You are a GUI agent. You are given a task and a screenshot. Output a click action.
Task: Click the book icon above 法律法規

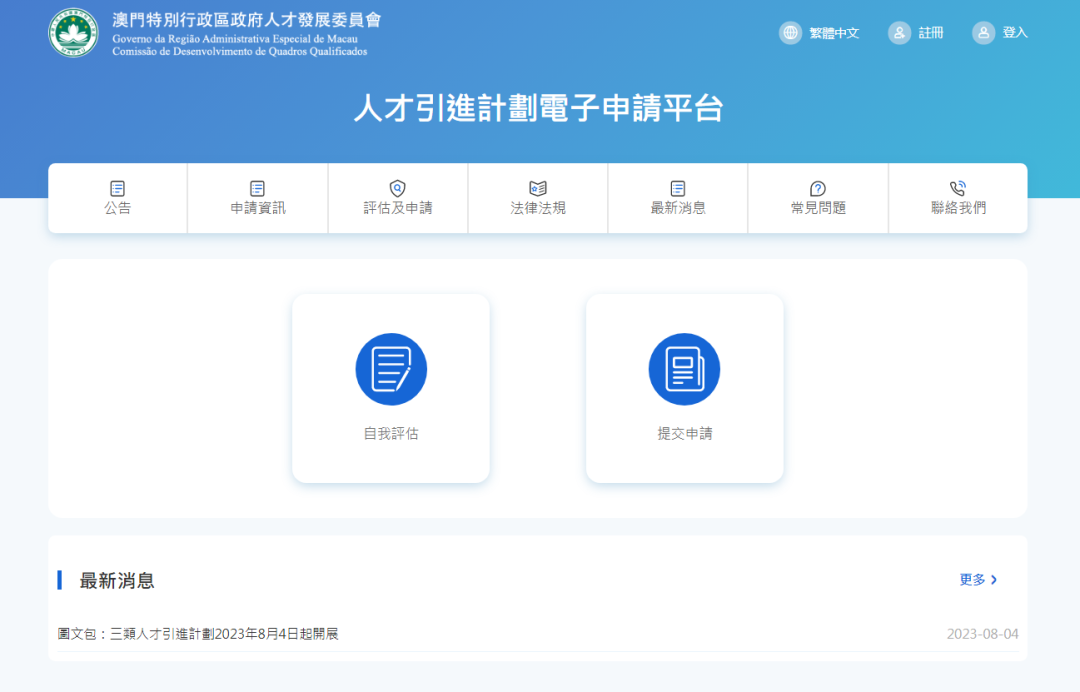(538, 188)
